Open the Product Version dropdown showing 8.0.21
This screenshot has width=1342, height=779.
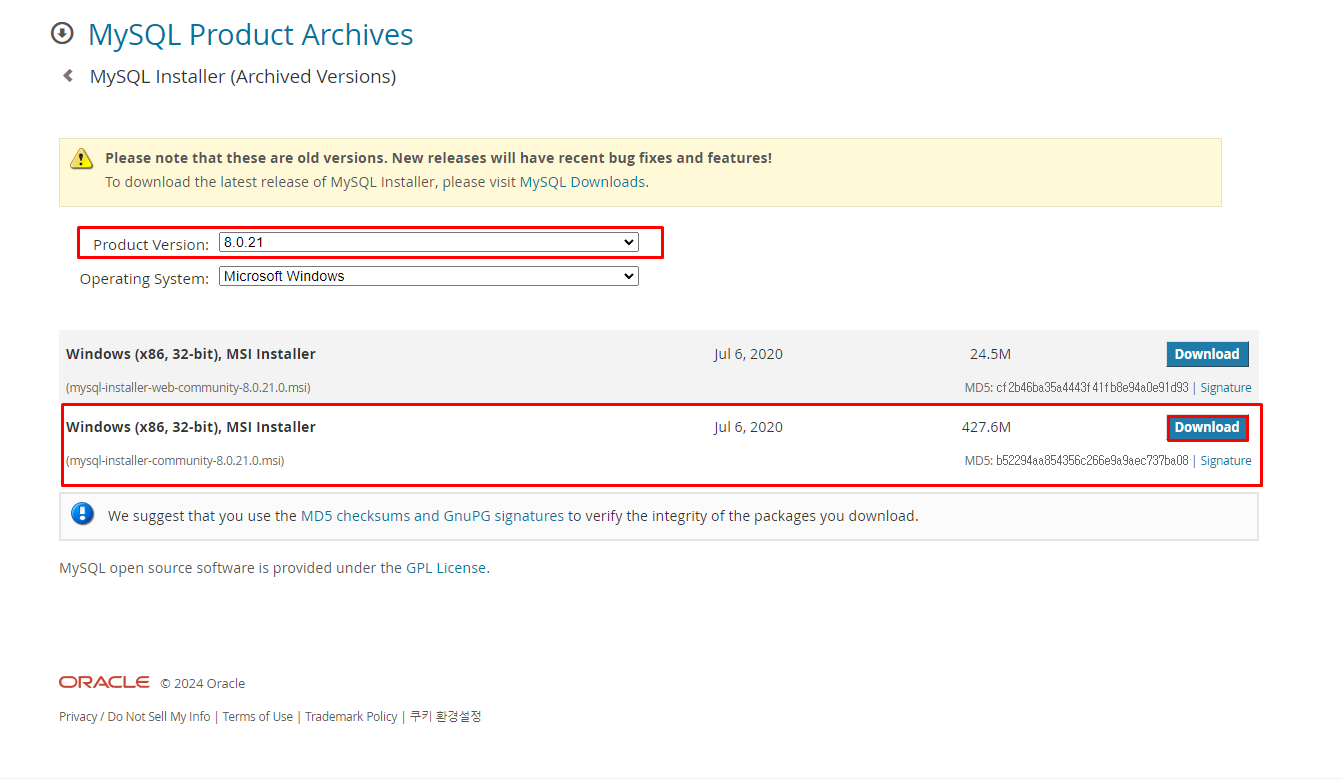[428, 242]
